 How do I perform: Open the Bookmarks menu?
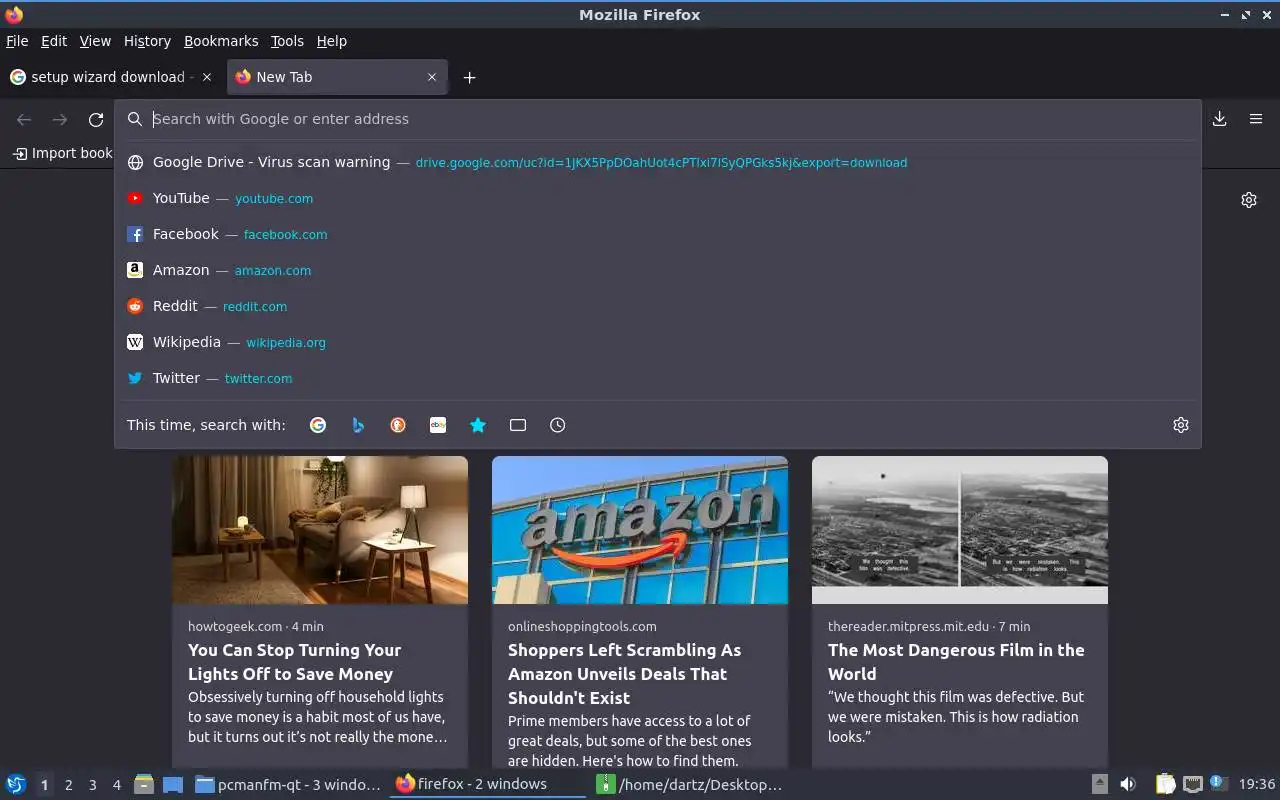(221, 41)
